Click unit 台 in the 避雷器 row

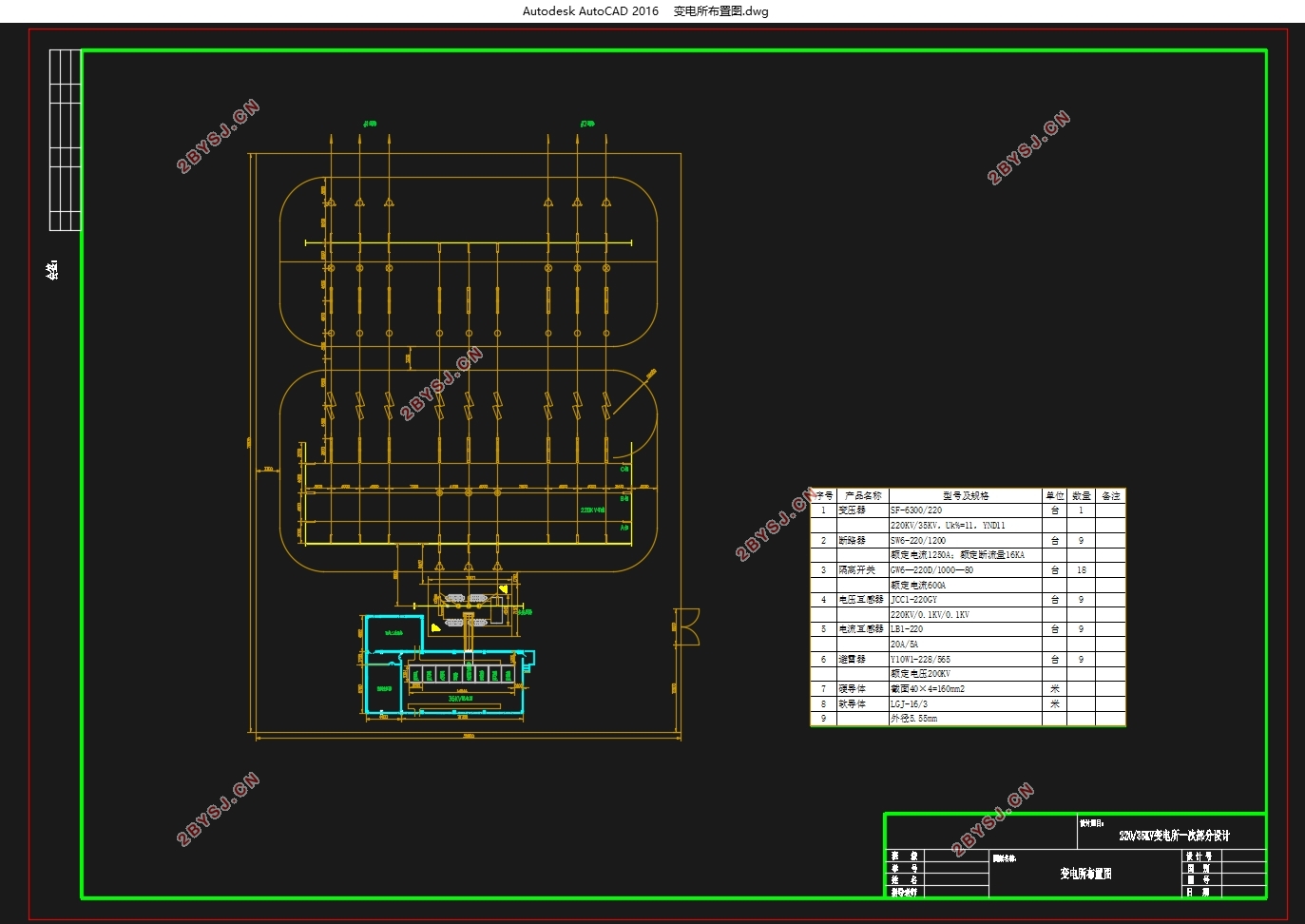click(x=1055, y=660)
